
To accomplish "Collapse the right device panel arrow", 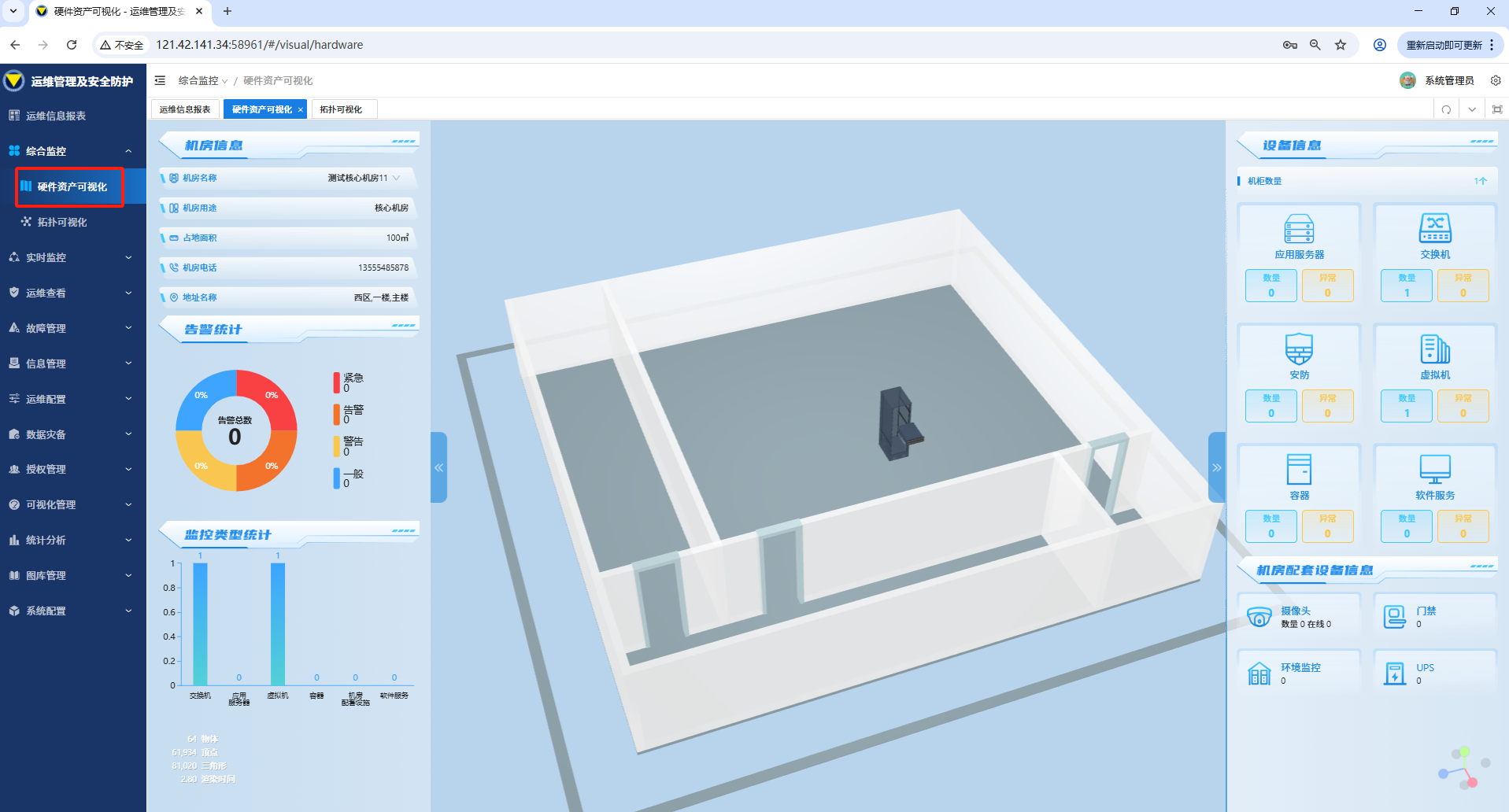I will coord(1216,467).
